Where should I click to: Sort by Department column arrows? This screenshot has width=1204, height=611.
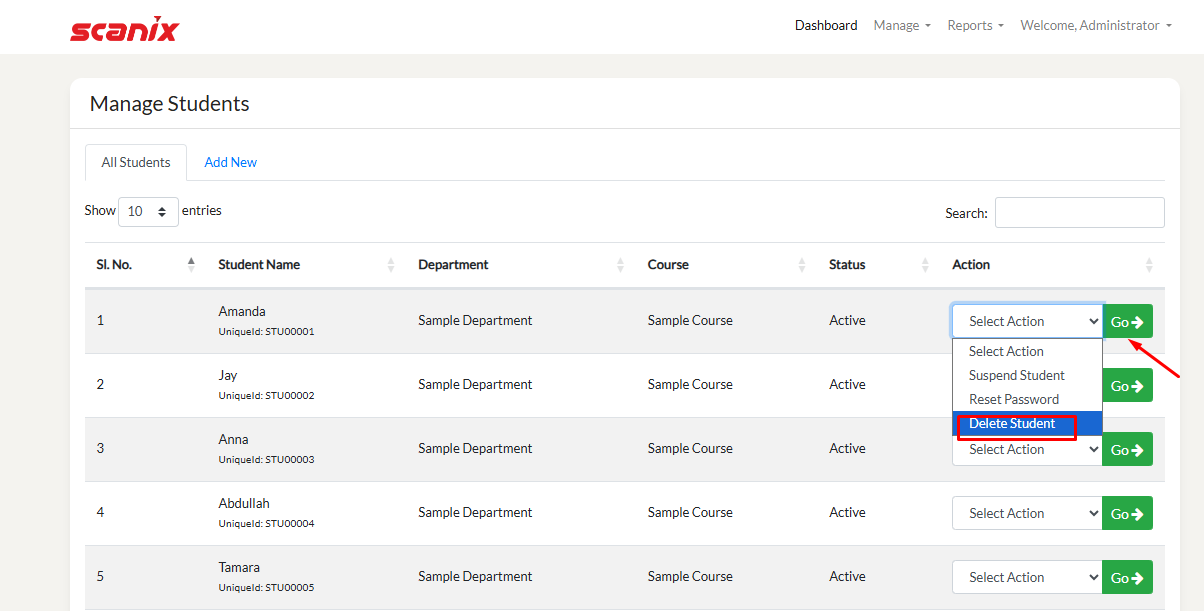pyautogui.click(x=620, y=265)
